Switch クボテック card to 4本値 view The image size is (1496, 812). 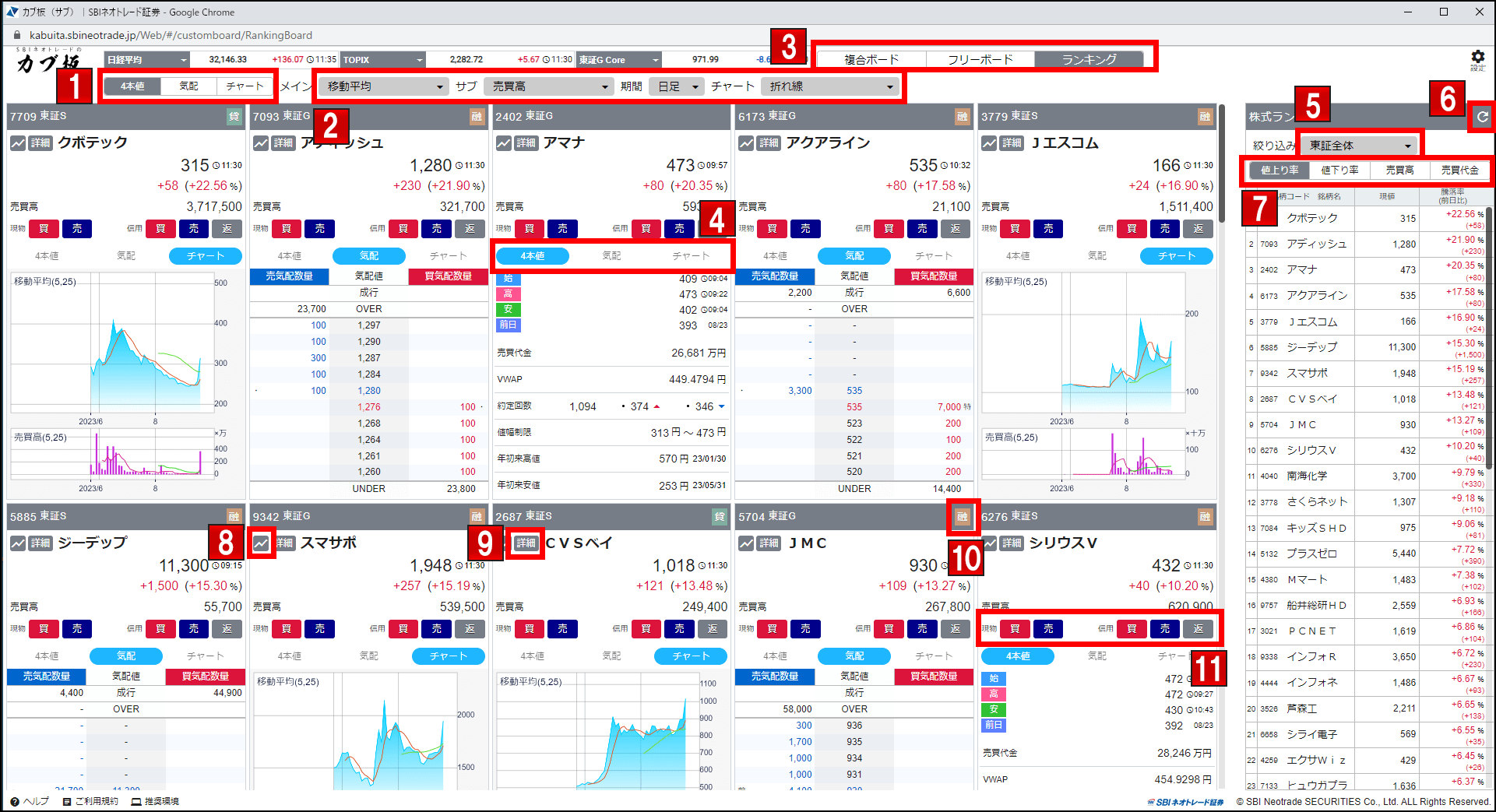point(47,256)
